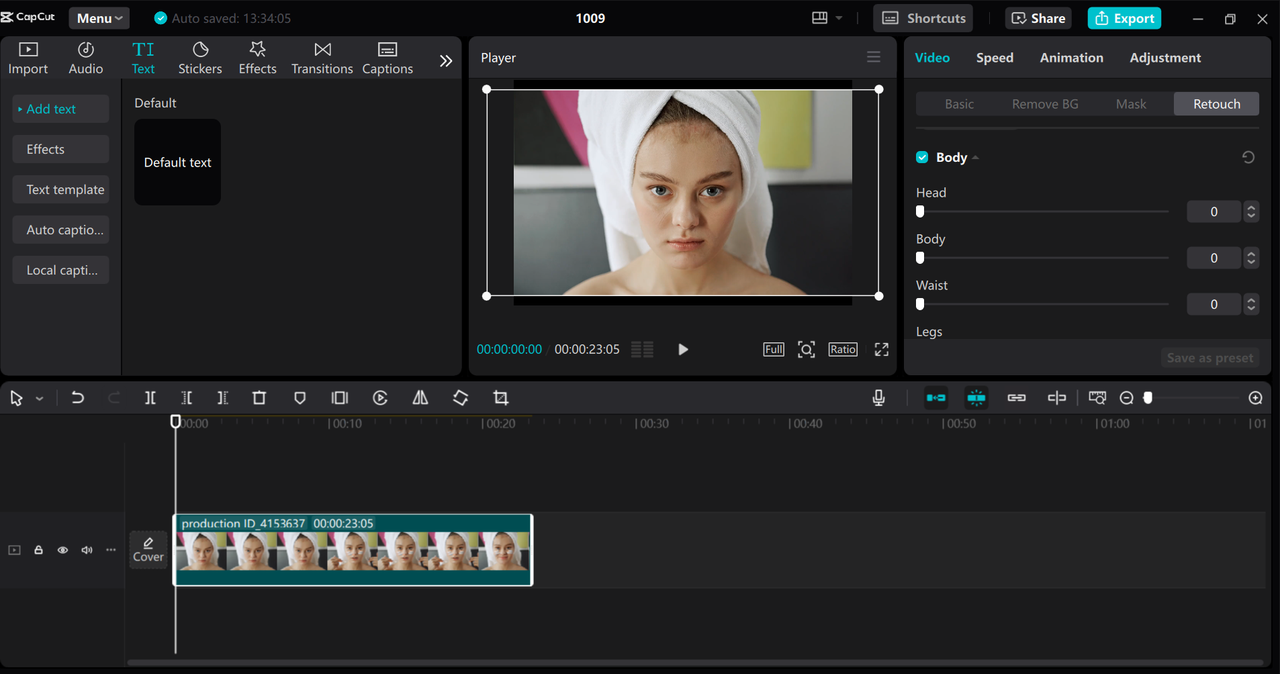
Task: Click the zoom-to-fit preview icon
Action: click(x=806, y=349)
